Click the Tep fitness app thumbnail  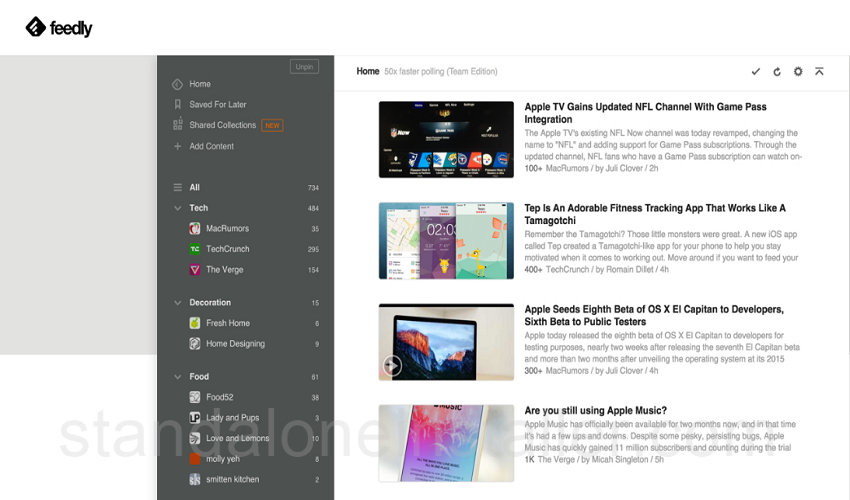click(446, 241)
